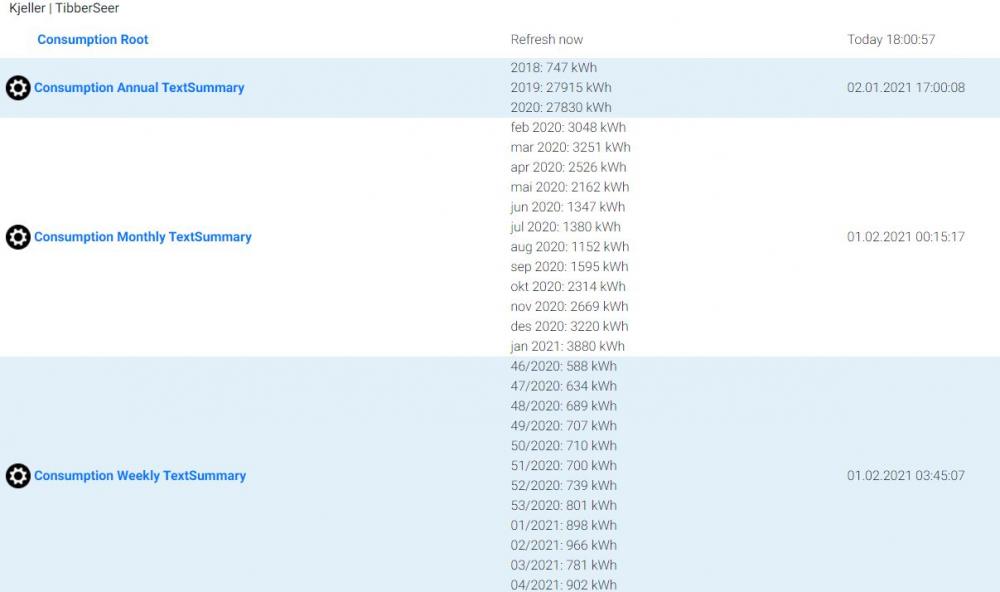Click the aug 2020: 1152 kWh entry

coord(569,247)
